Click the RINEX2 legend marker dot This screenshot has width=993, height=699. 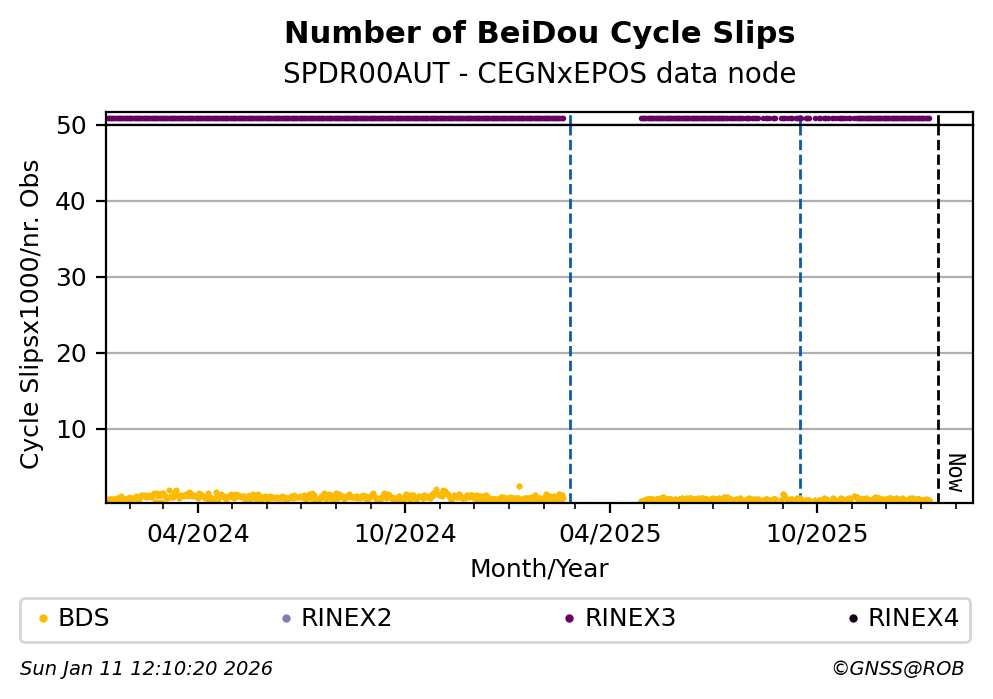[x=286, y=619]
